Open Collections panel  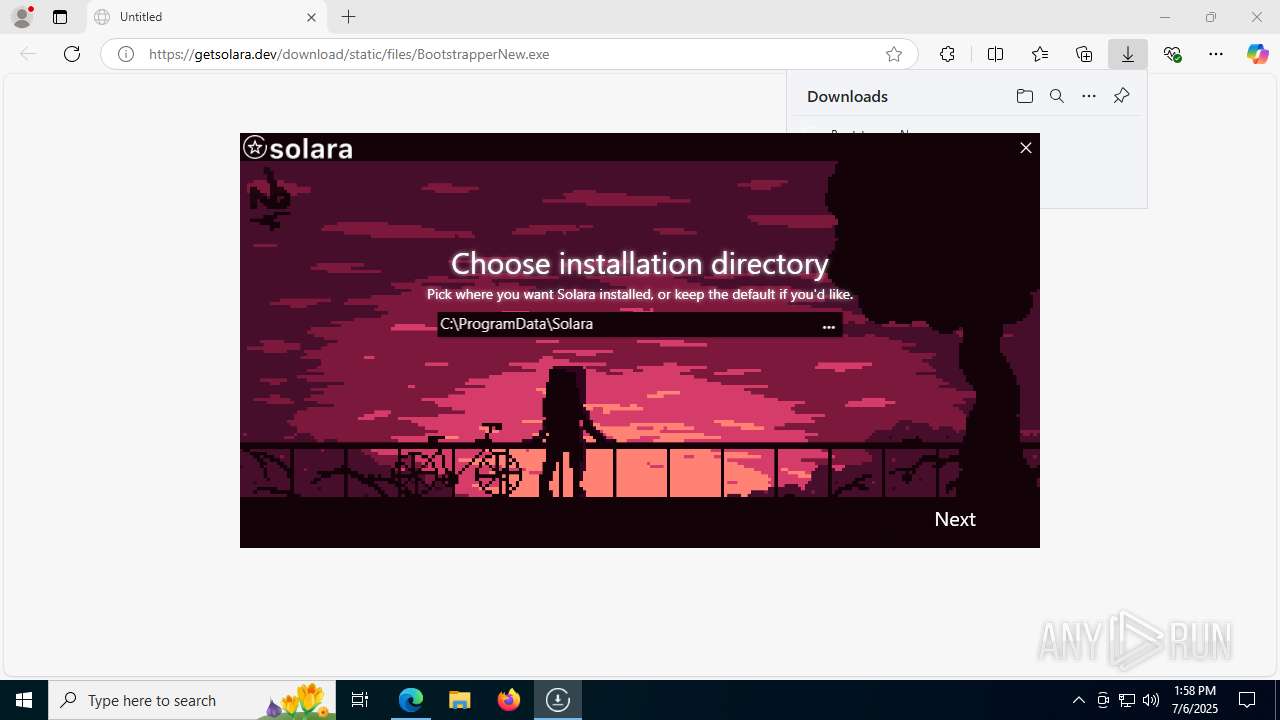pos(1084,54)
